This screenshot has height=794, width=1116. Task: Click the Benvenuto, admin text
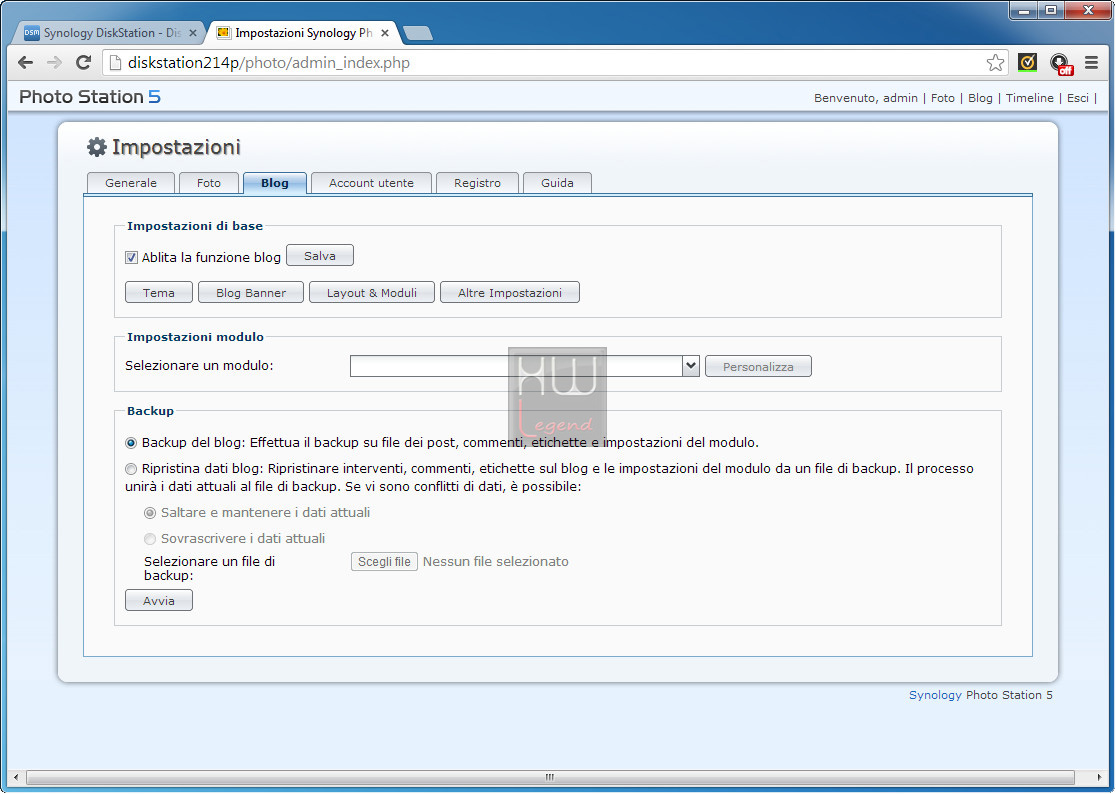click(x=865, y=98)
